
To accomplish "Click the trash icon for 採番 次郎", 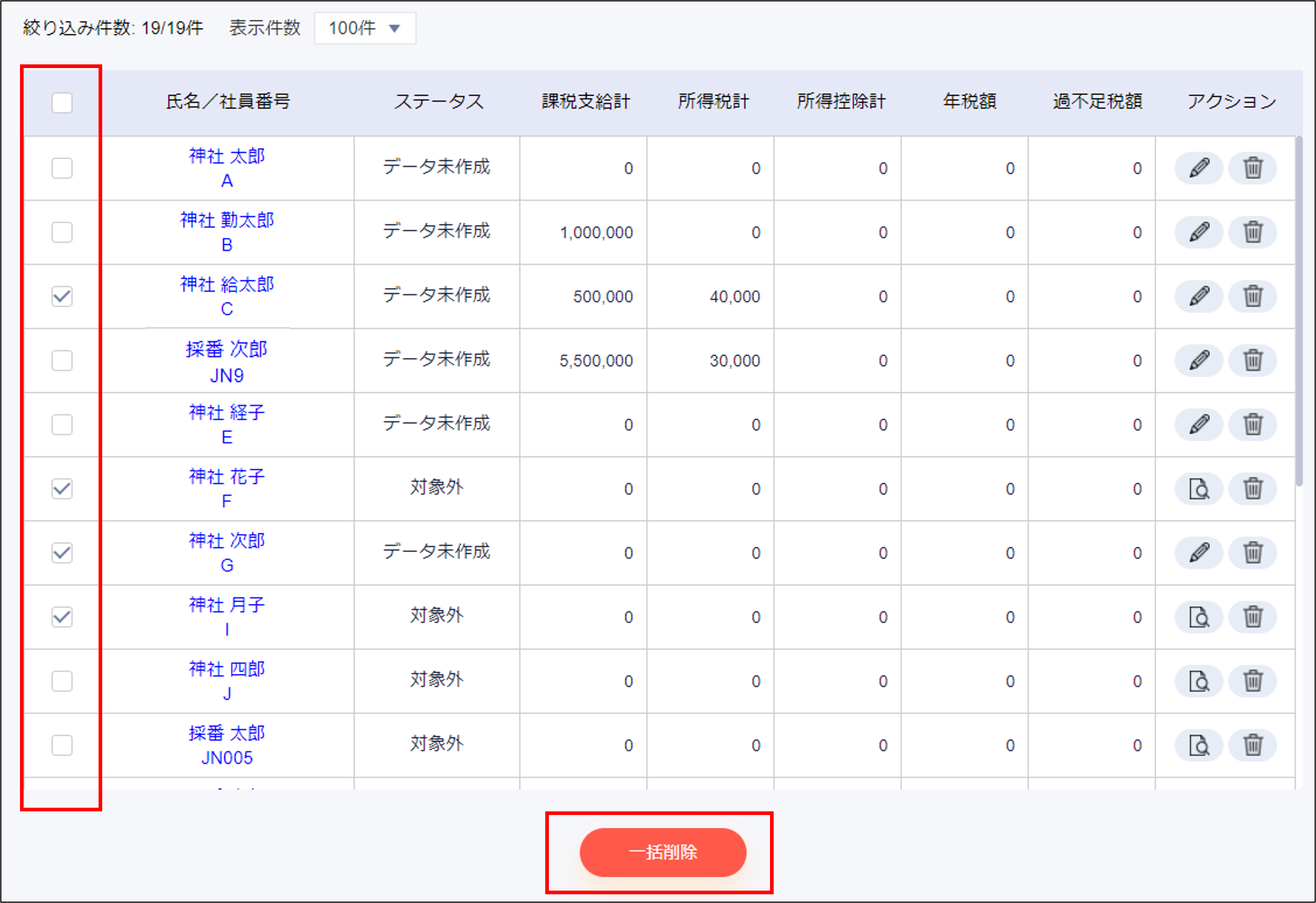I will coord(1253,360).
